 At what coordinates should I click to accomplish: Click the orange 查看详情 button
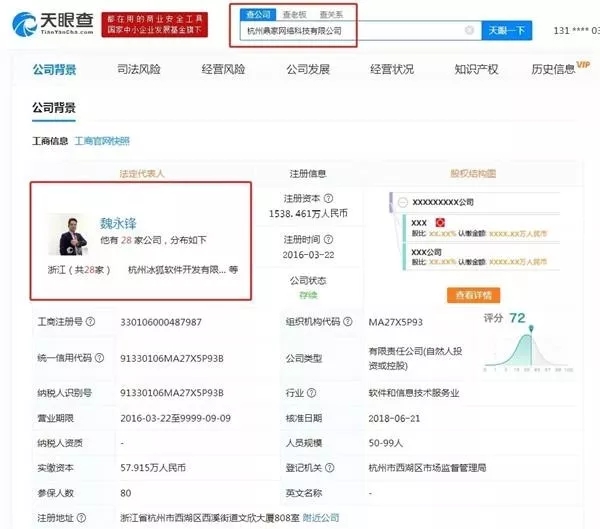pyautogui.click(x=473, y=295)
